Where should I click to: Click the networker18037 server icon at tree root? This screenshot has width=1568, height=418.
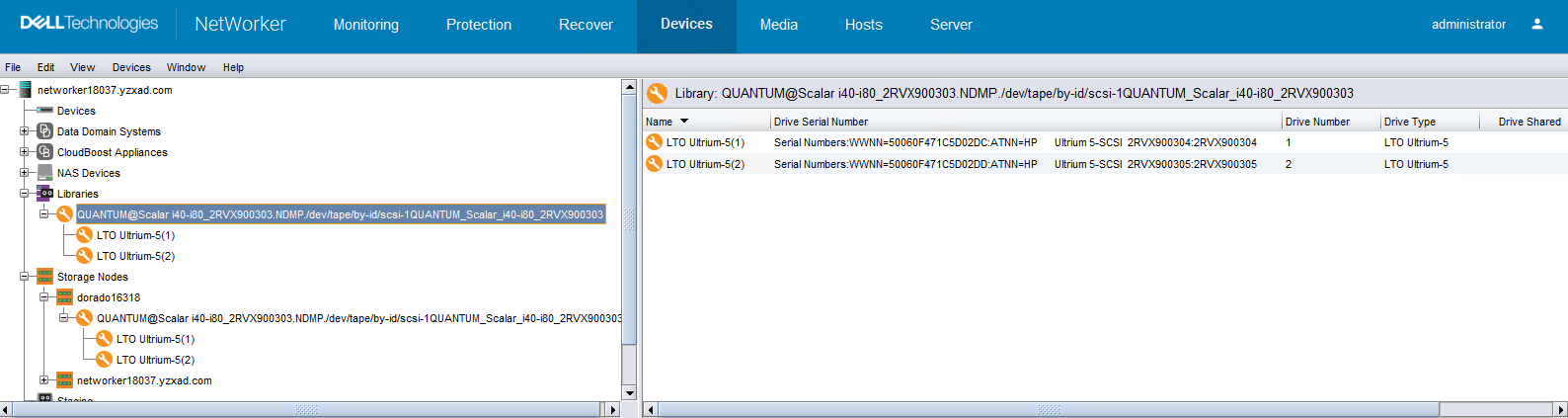(25, 90)
